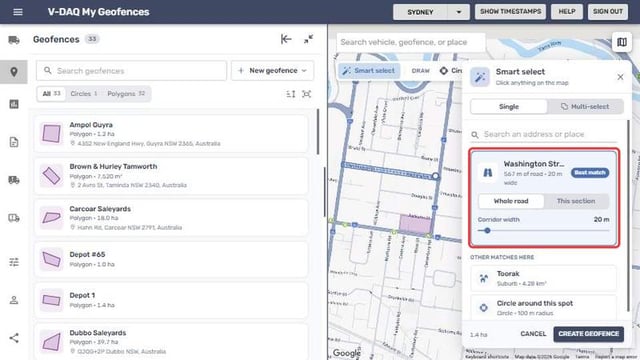
Task: Open the map layers icon
Action: 622,42
